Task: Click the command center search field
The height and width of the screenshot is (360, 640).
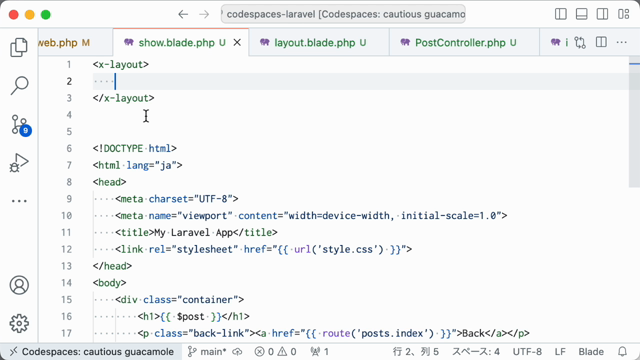Action: coord(343,14)
